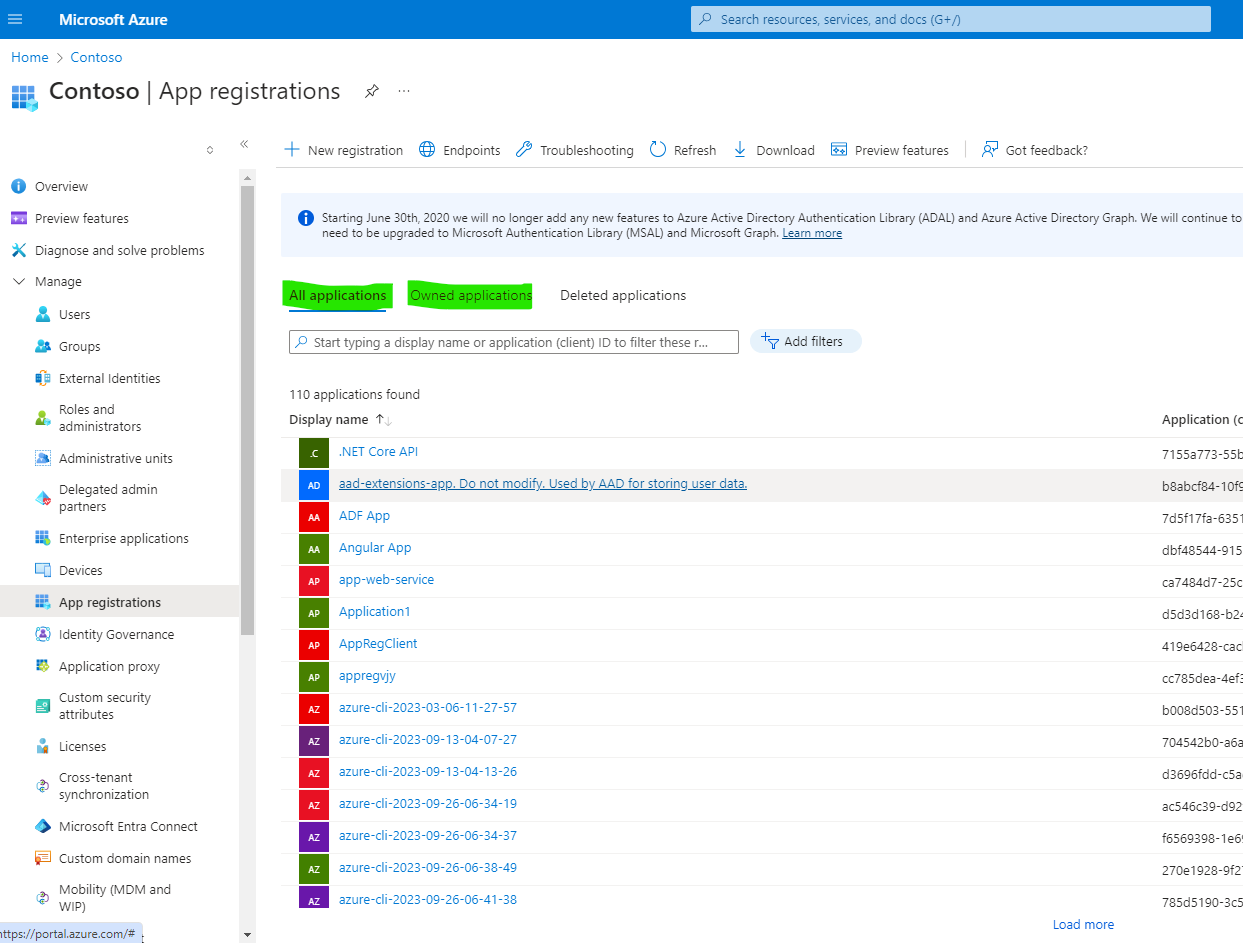Image resolution: width=1243 pixels, height=943 pixels.
Task: Click the Download icon
Action: [x=739, y=149]
